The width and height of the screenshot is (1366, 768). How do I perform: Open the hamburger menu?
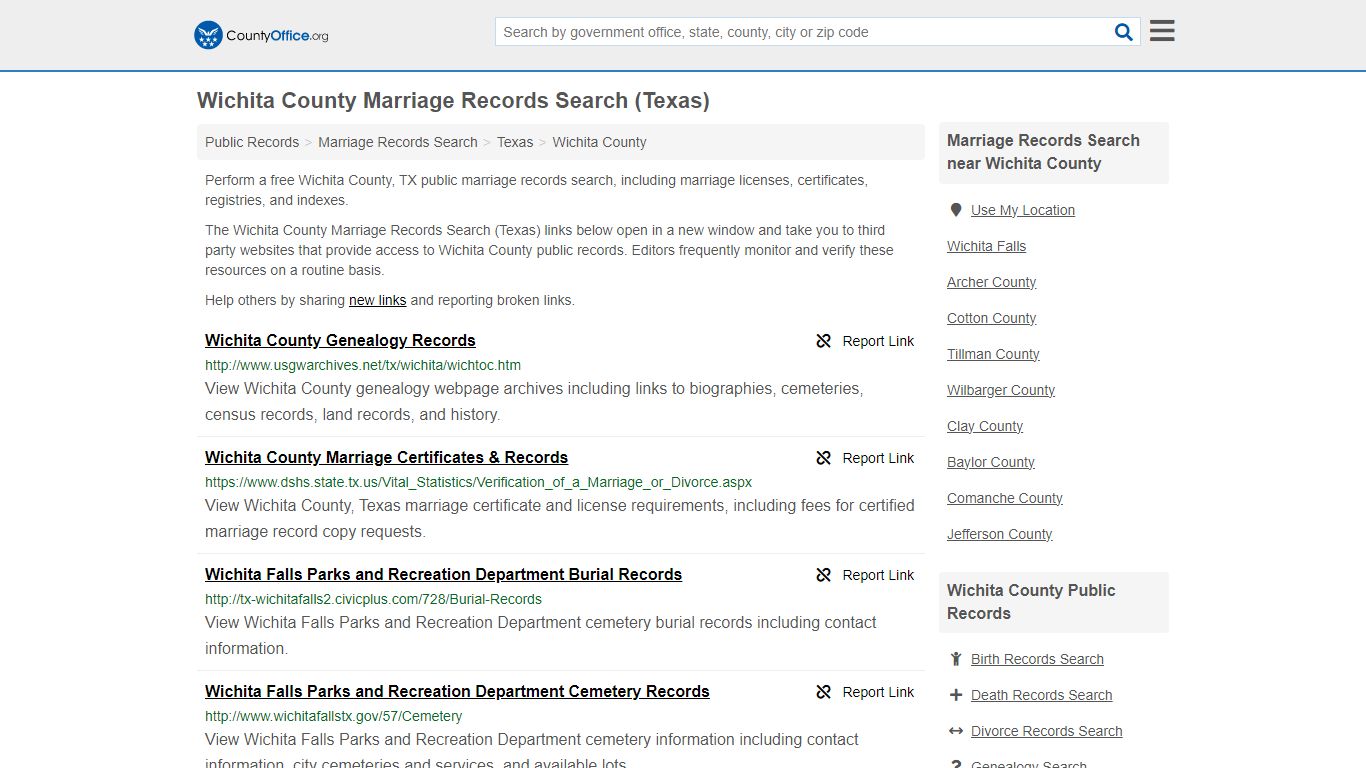[1162, 31]
